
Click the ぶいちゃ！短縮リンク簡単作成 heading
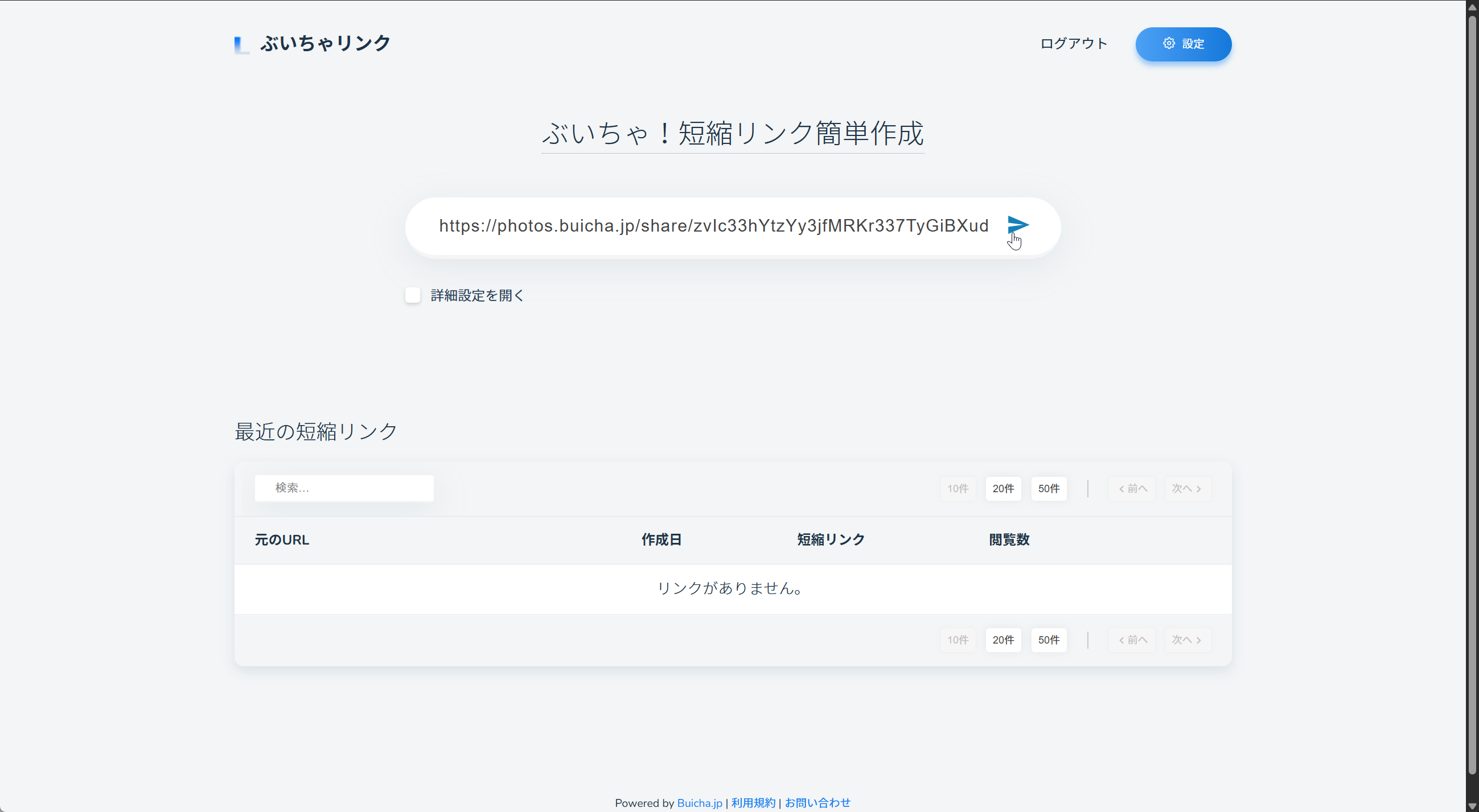coord(733,134)
